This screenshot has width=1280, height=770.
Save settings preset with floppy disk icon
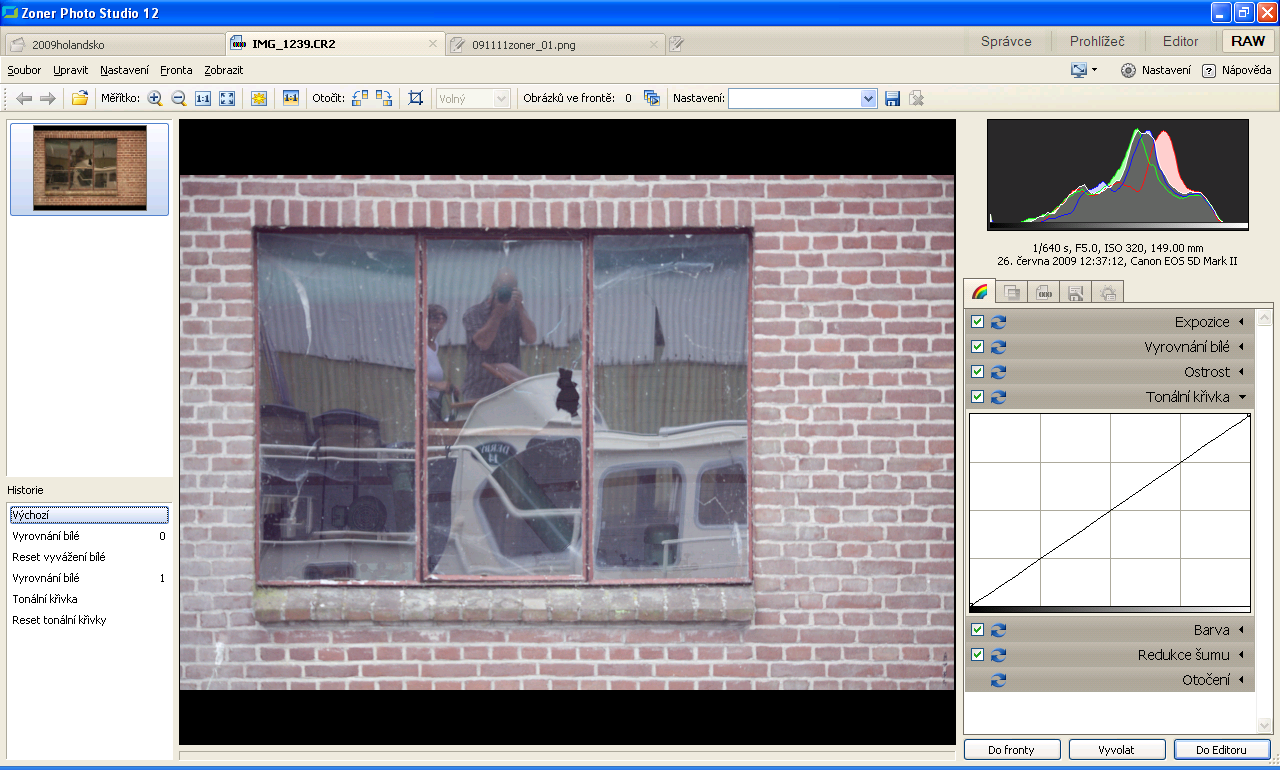(893, 98)
